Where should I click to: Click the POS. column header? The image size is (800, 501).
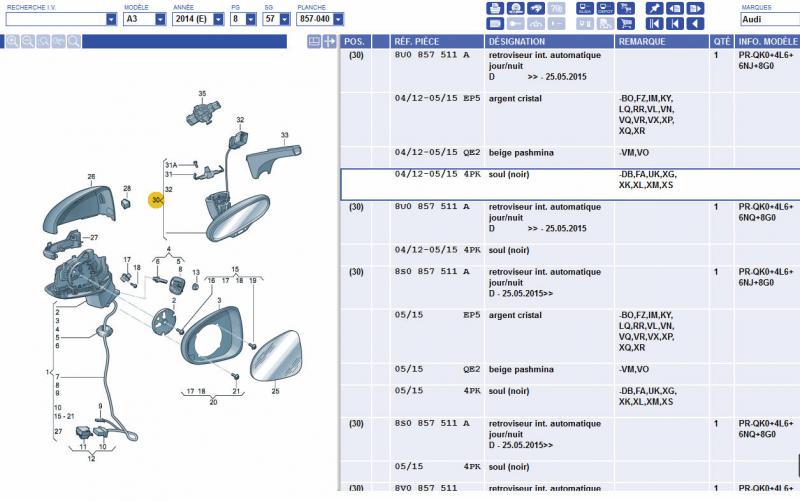click(356, 41)
